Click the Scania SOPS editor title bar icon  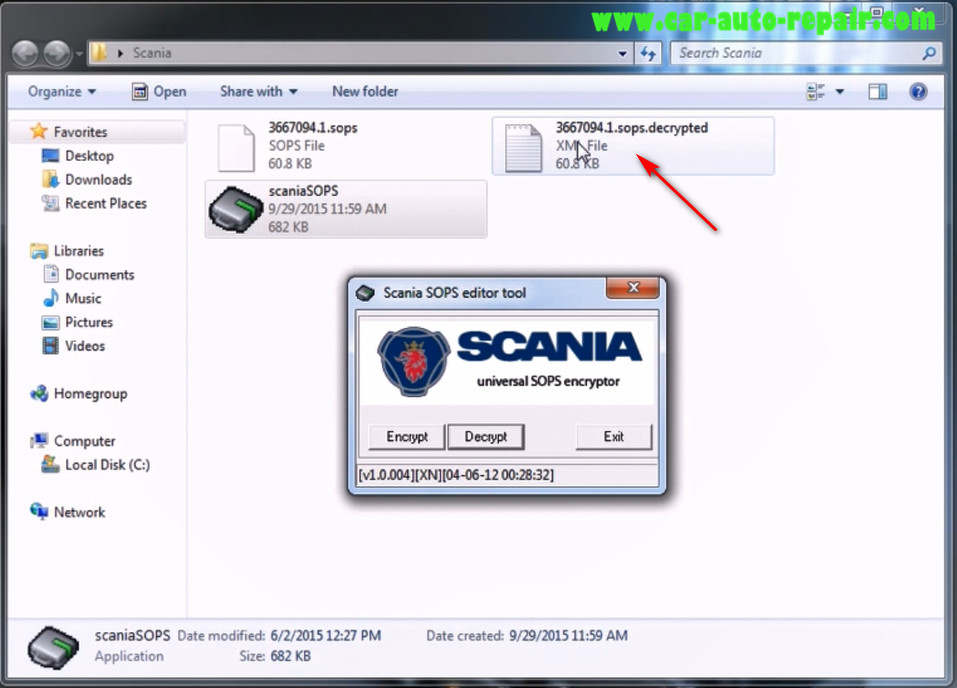[365, 293]
